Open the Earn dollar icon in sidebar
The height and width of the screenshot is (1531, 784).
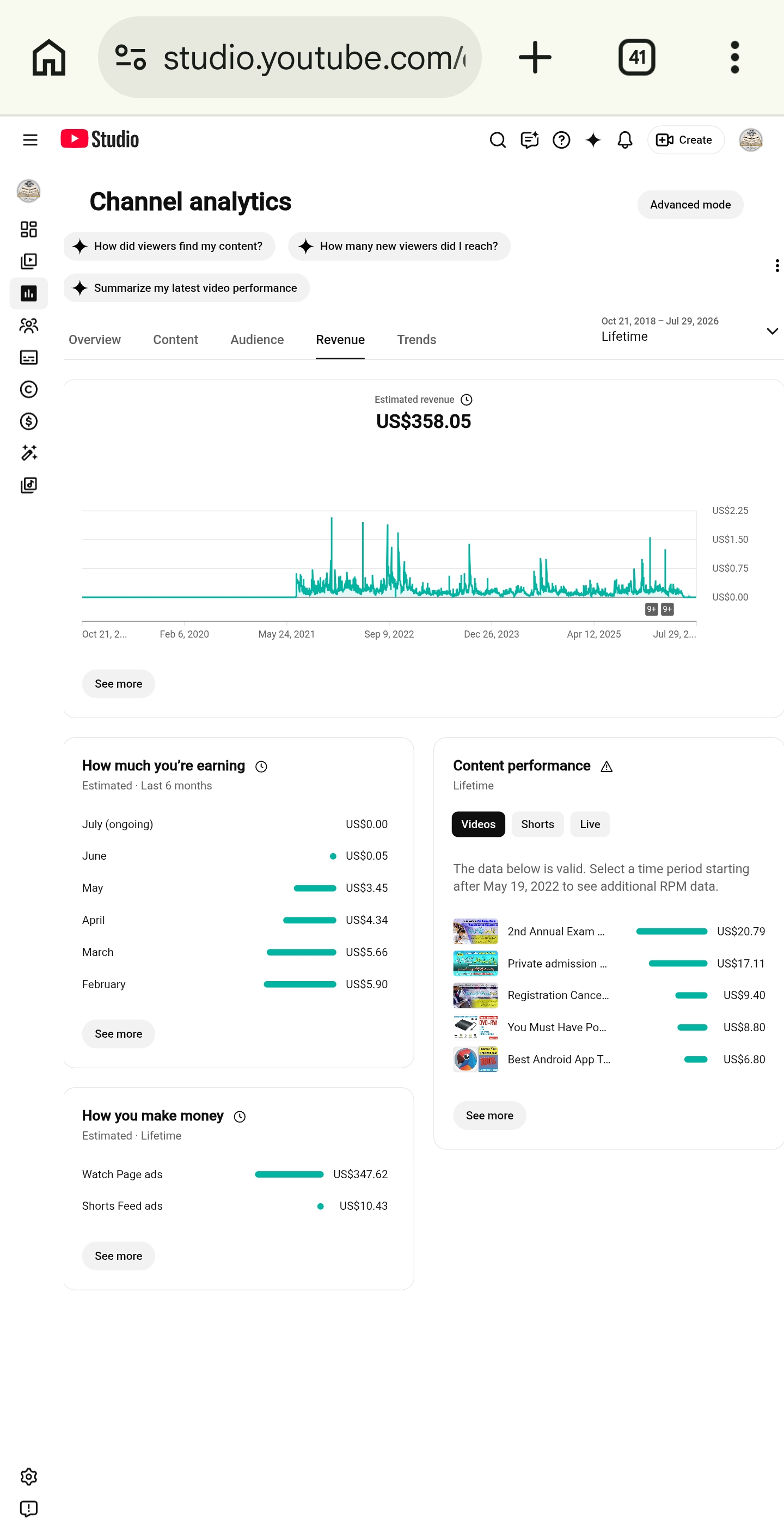click(x=28, y=421)
